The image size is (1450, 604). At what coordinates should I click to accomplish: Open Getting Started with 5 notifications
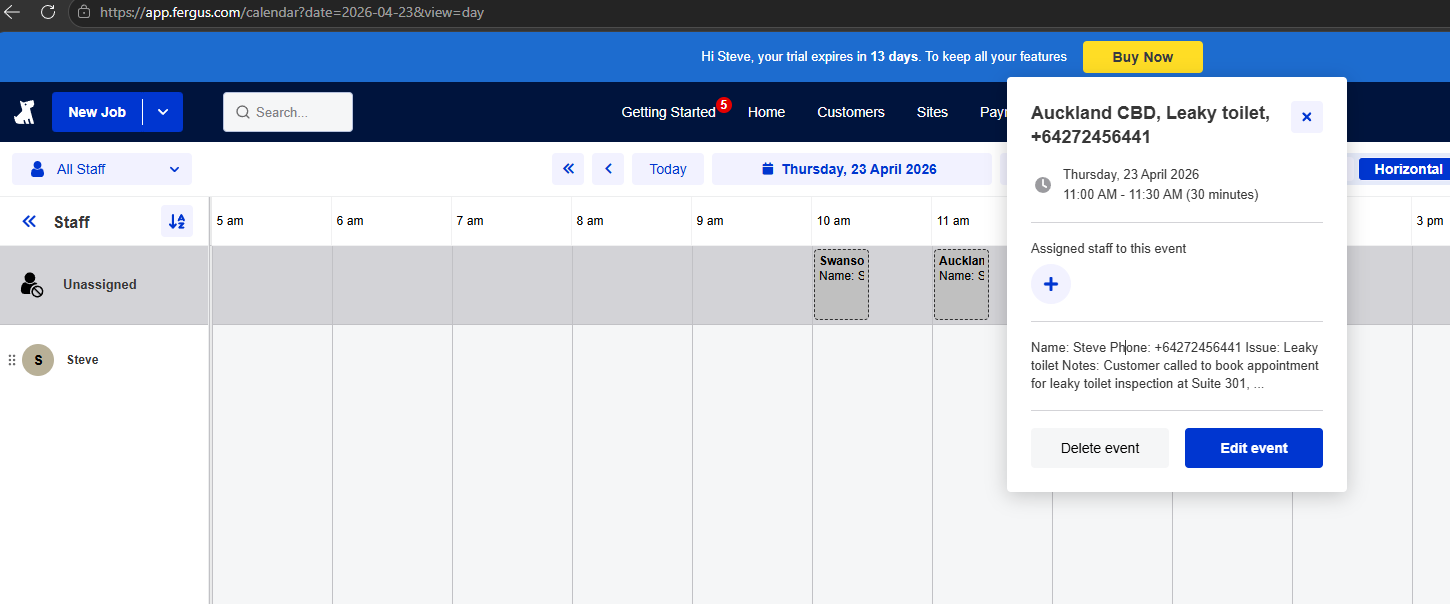(668, 112)
